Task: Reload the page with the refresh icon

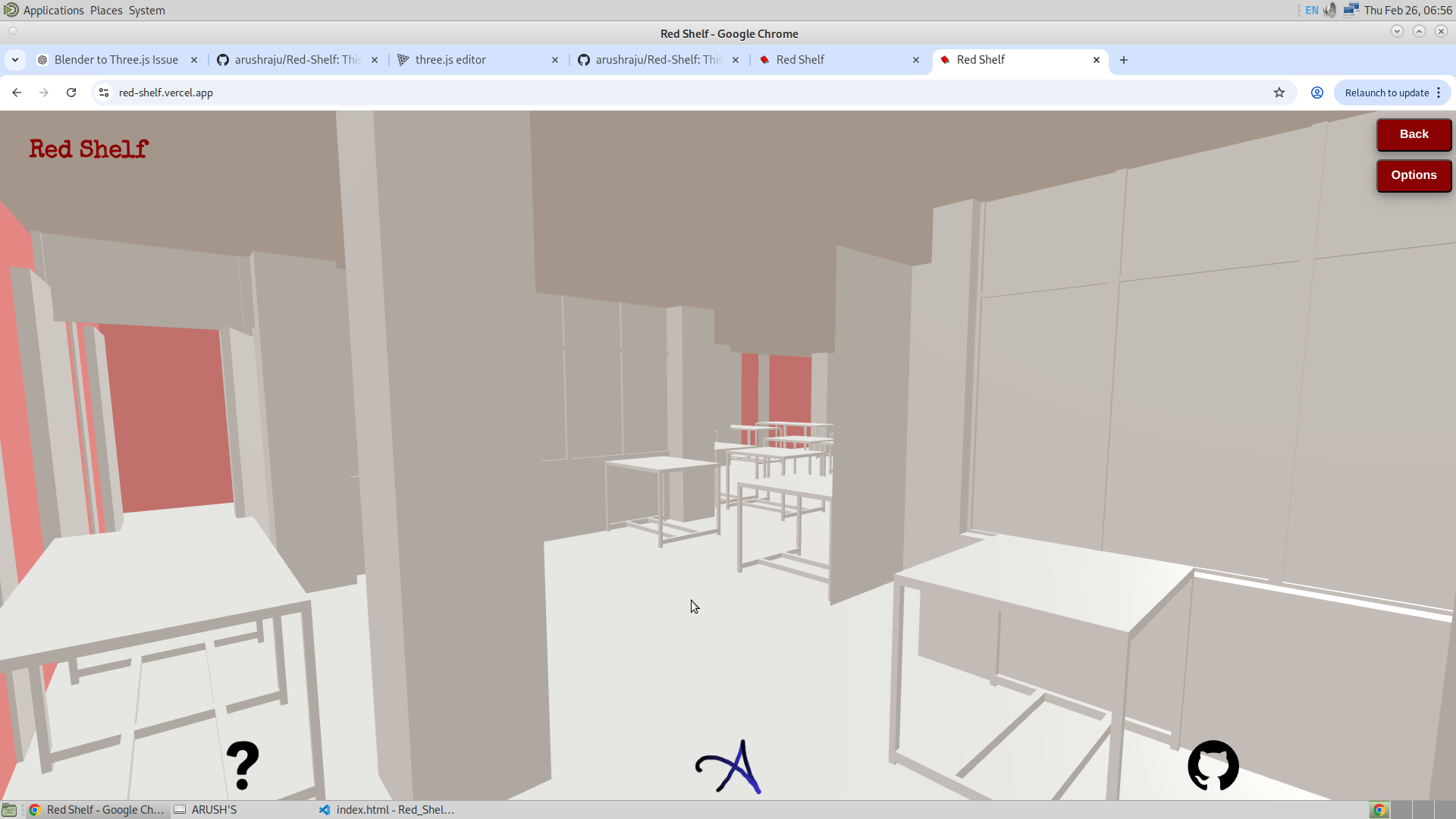Action: pyautogui.click(x=71, y=92)
